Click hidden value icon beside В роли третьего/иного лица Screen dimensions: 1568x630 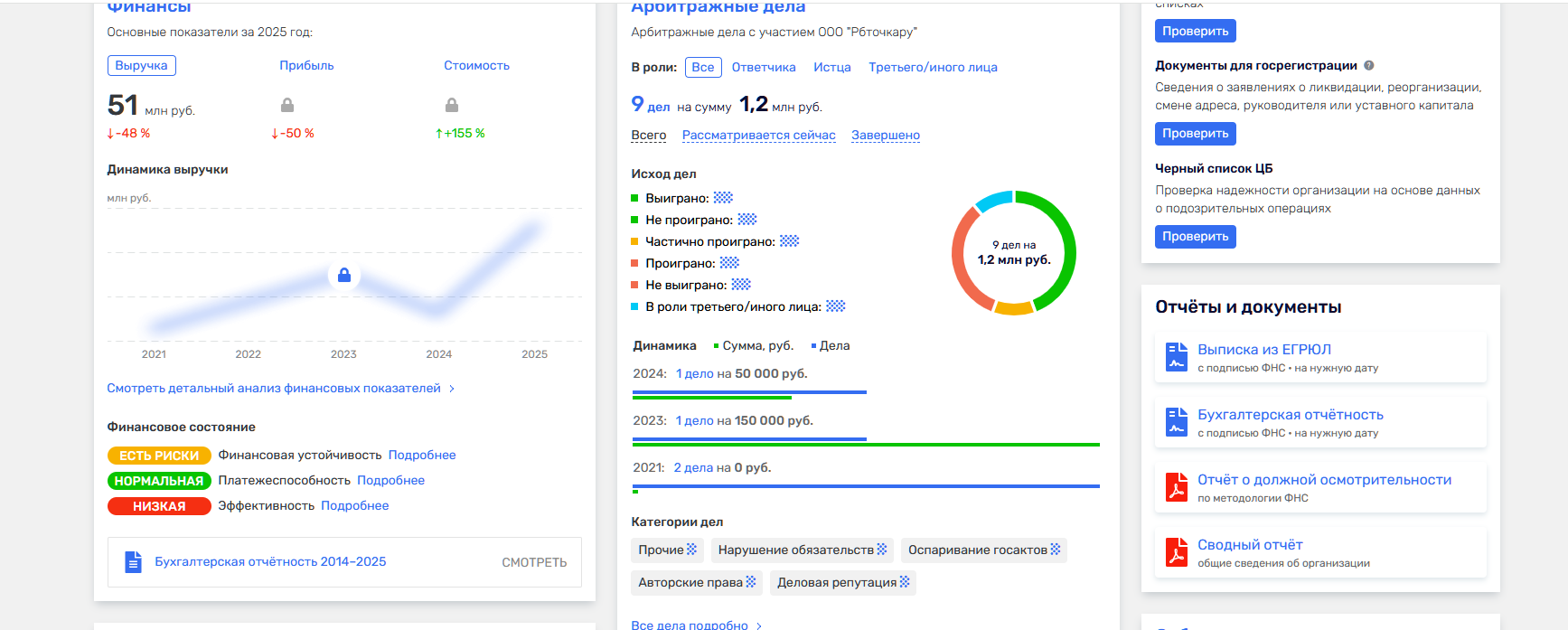tap(836, 306)
